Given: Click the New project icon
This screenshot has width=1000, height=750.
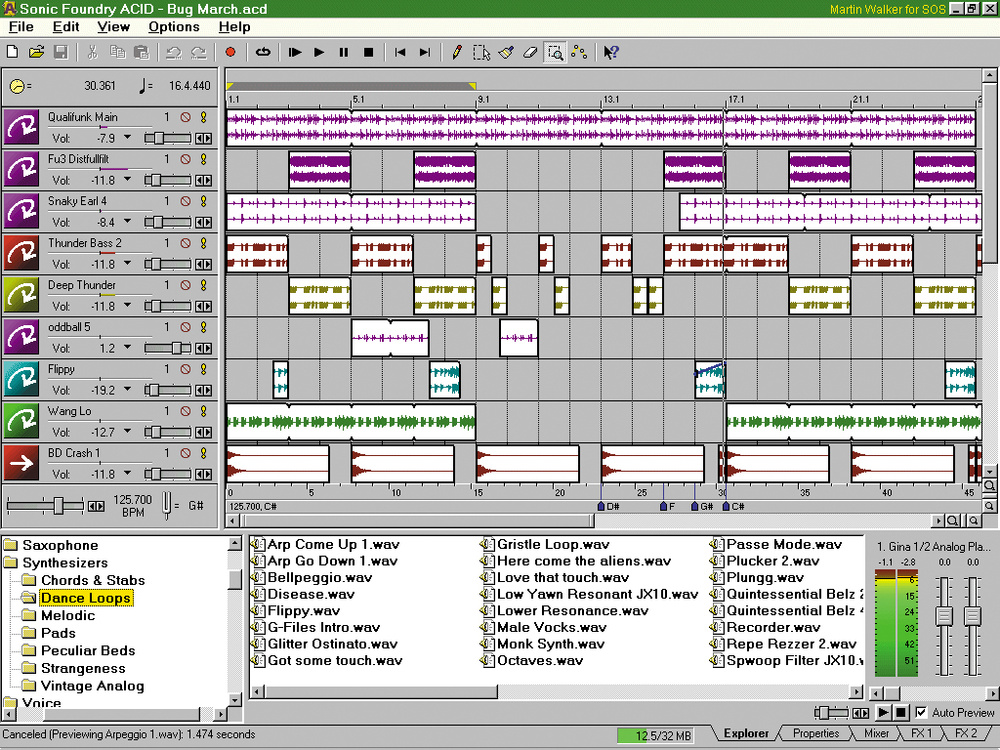Looking at the screenshot, I should [x=12, y=52].
